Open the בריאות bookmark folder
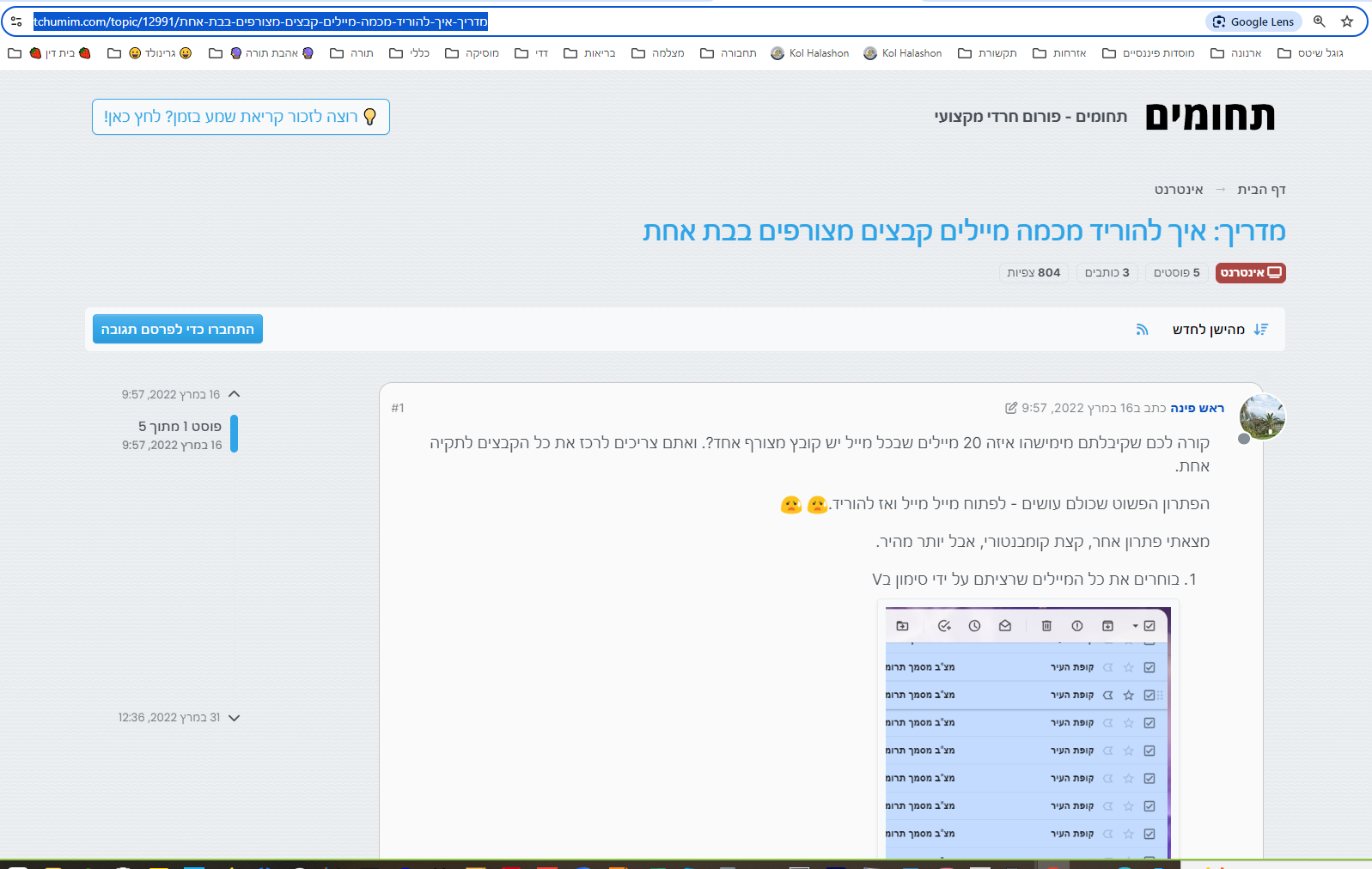1372x869 pixels. pos(589,53)
